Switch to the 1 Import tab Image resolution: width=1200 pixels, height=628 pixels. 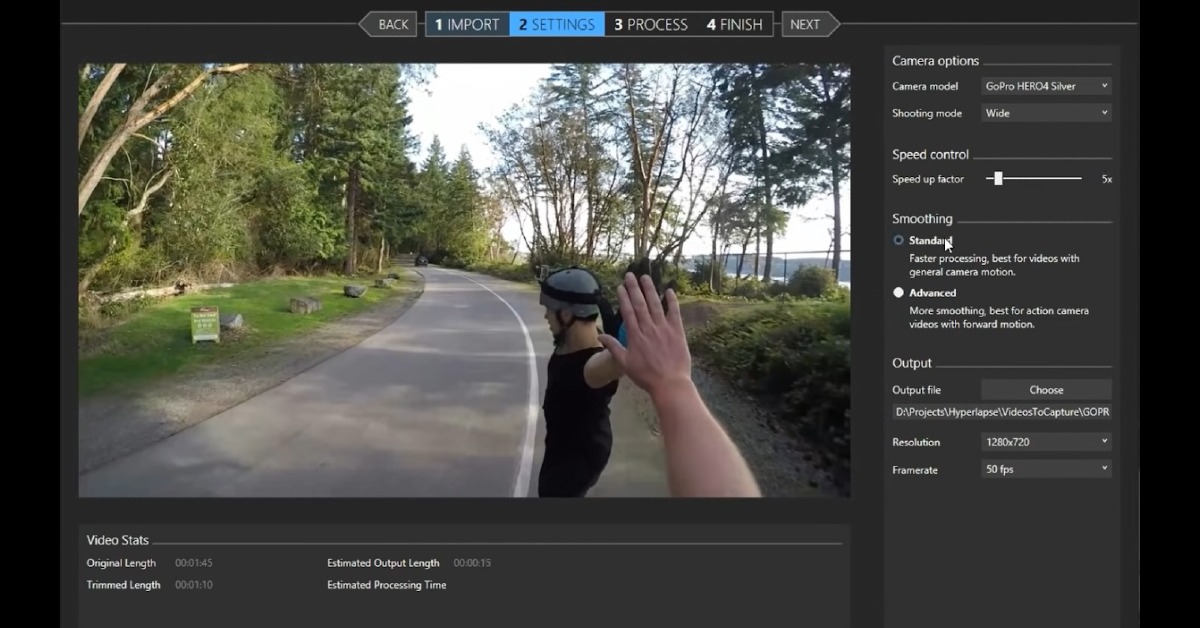466,24
